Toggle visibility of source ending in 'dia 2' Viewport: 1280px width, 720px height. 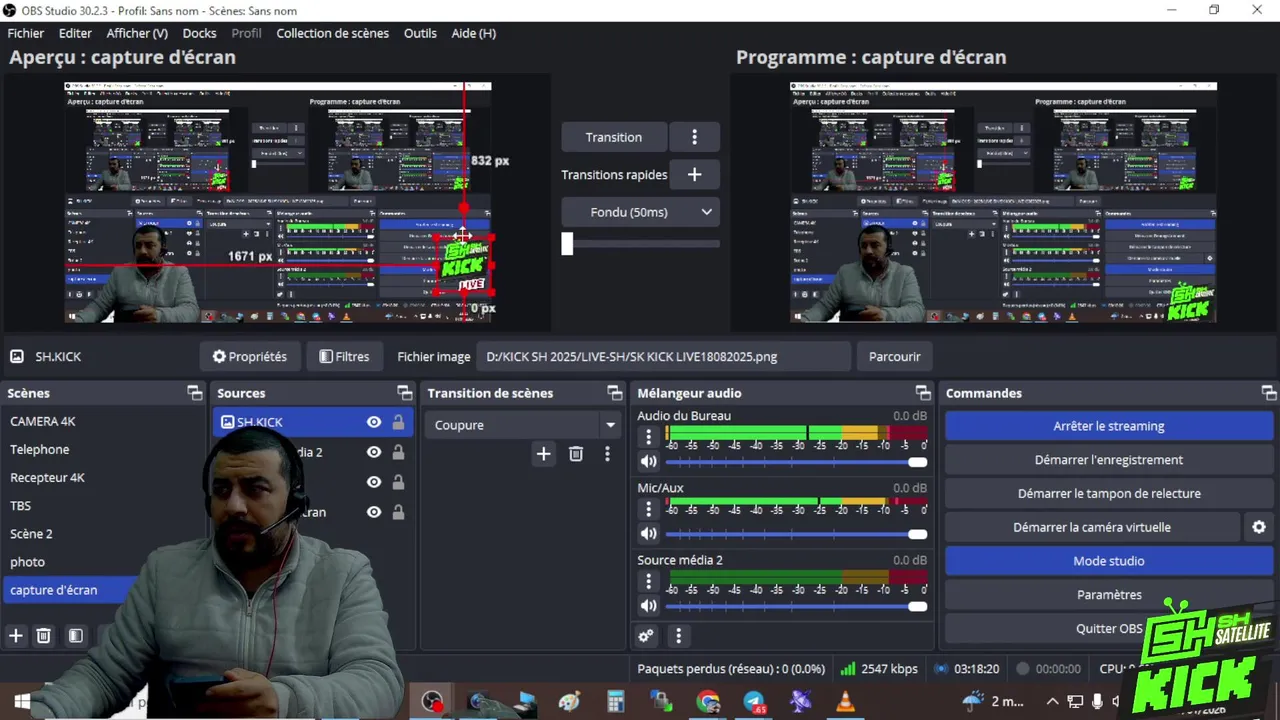374,452
